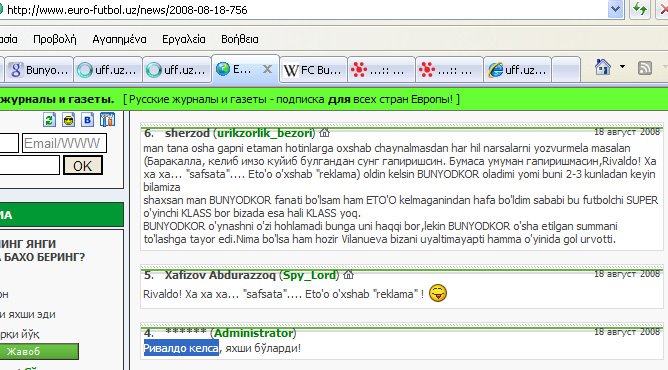Switch to the second red-flower icon tab
Image resolution: width=668 pixels, height=370 pixels.
tap(450, 69)
